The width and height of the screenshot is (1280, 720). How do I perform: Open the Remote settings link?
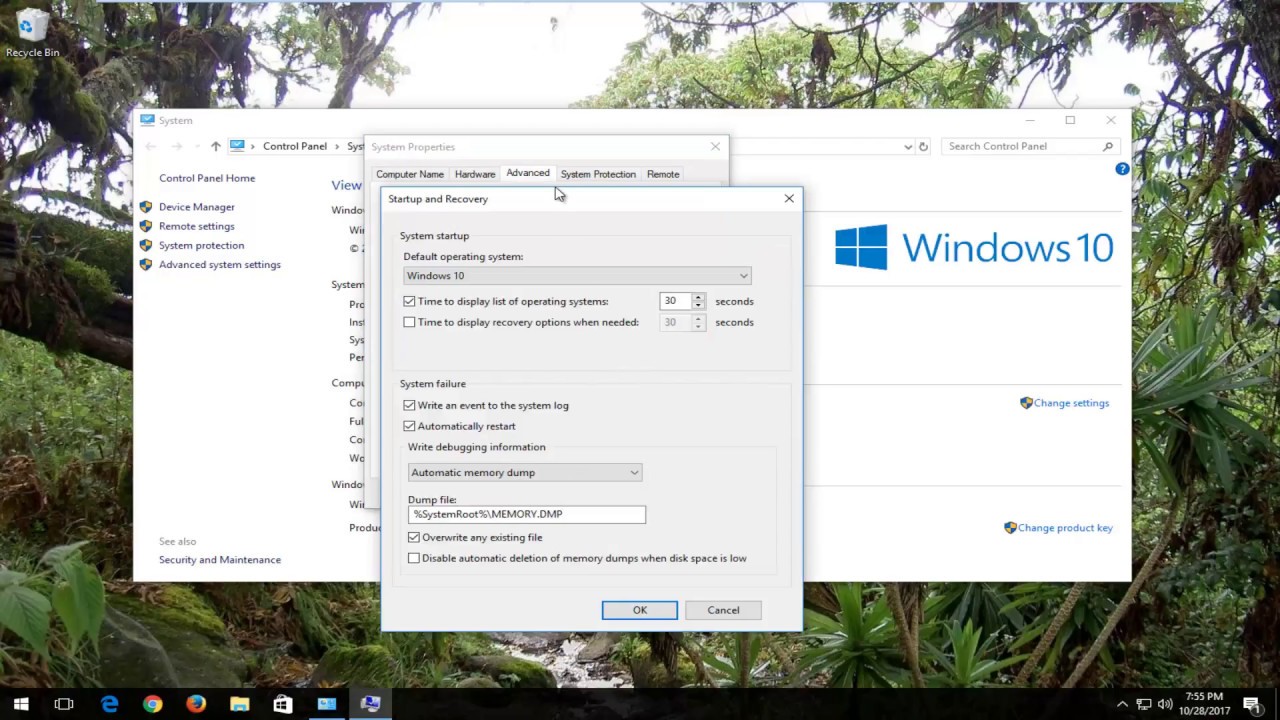[197, 226]
